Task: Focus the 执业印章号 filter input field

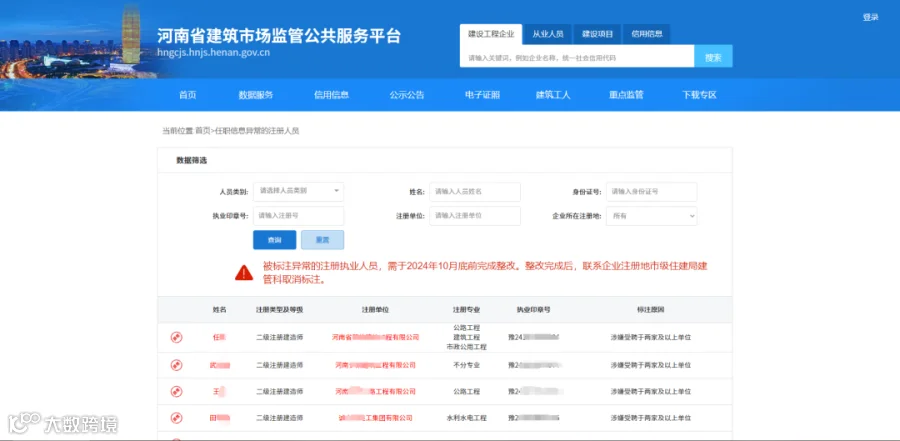Action: pyautogui.click(x=298, y=216)
